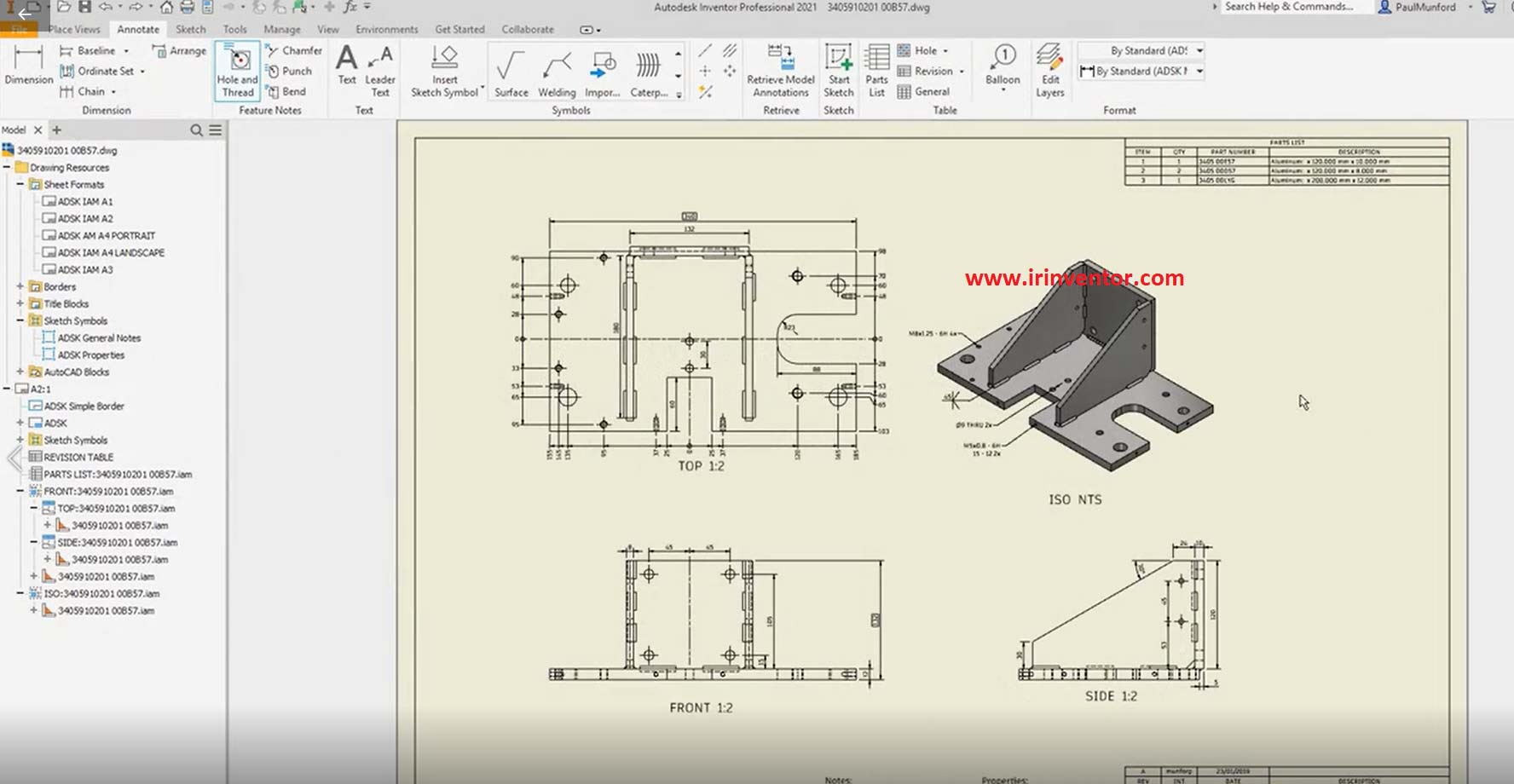Open Insert Sketch Symbol
1514x784 pixels.
point(444,71)
